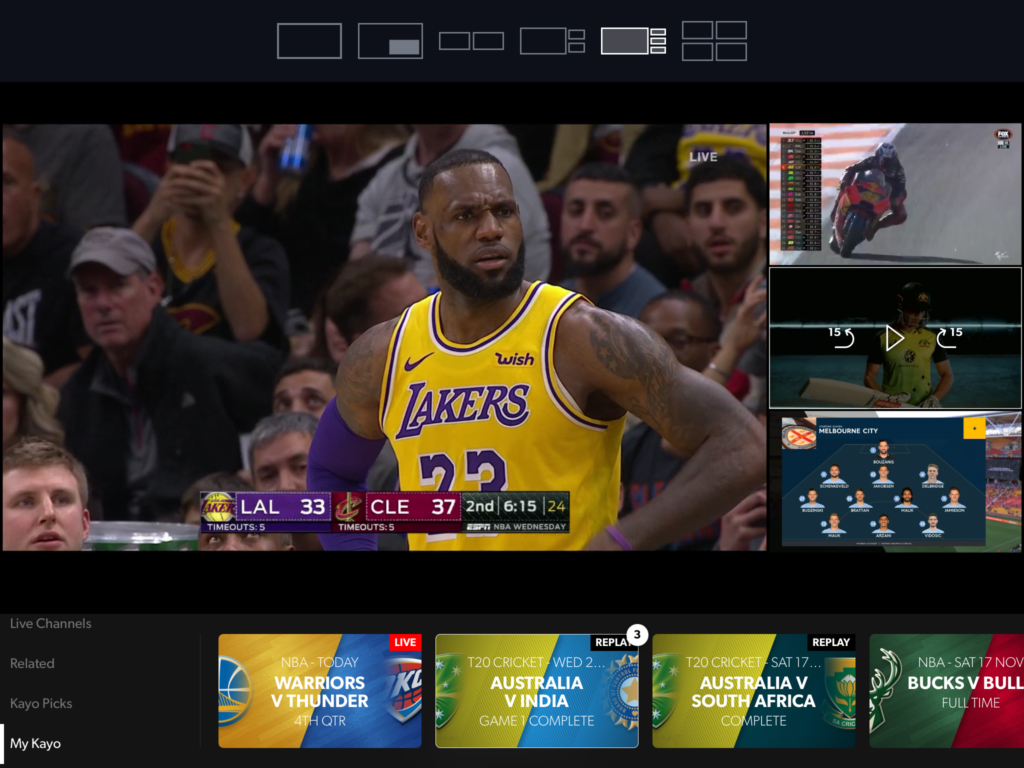Tap the main Lakers vs Cavaliers video
The height and width of the screenshot is (768, 1024).
click(384, 337)
